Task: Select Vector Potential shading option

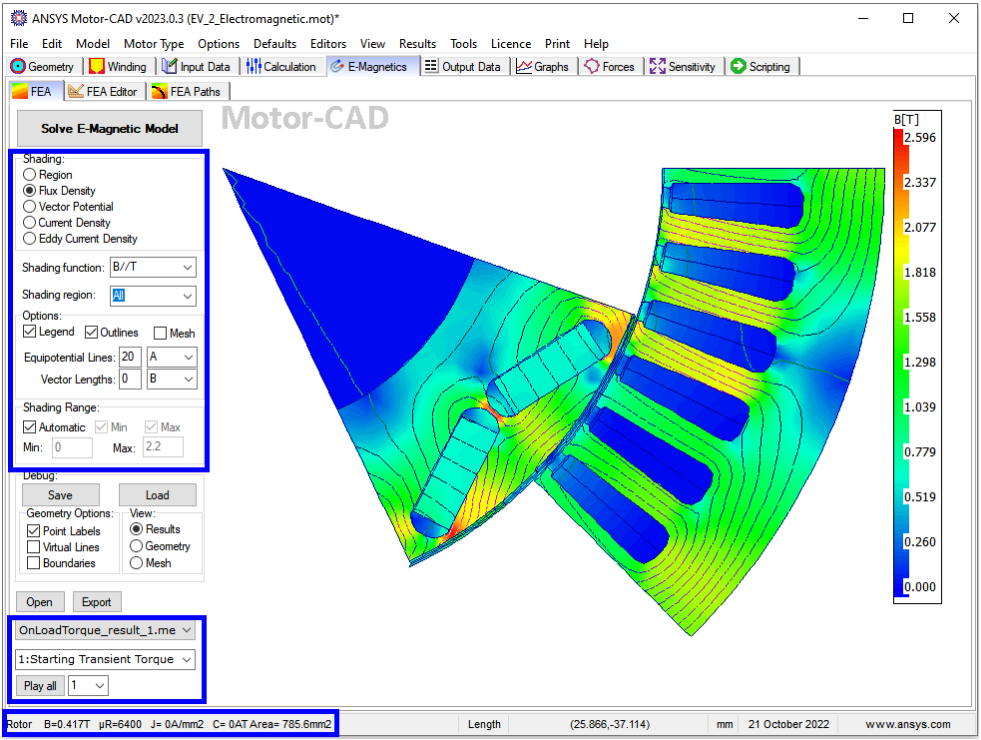Action: click(29, 206)
